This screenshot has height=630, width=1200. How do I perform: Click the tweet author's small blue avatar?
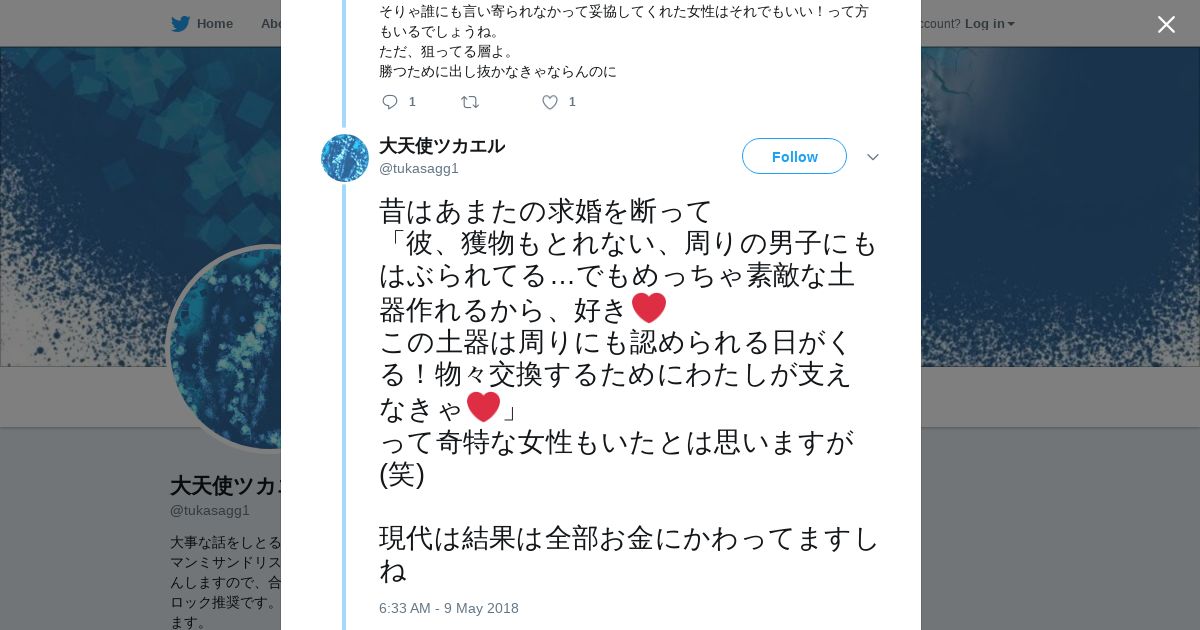(x=345, y=158)
